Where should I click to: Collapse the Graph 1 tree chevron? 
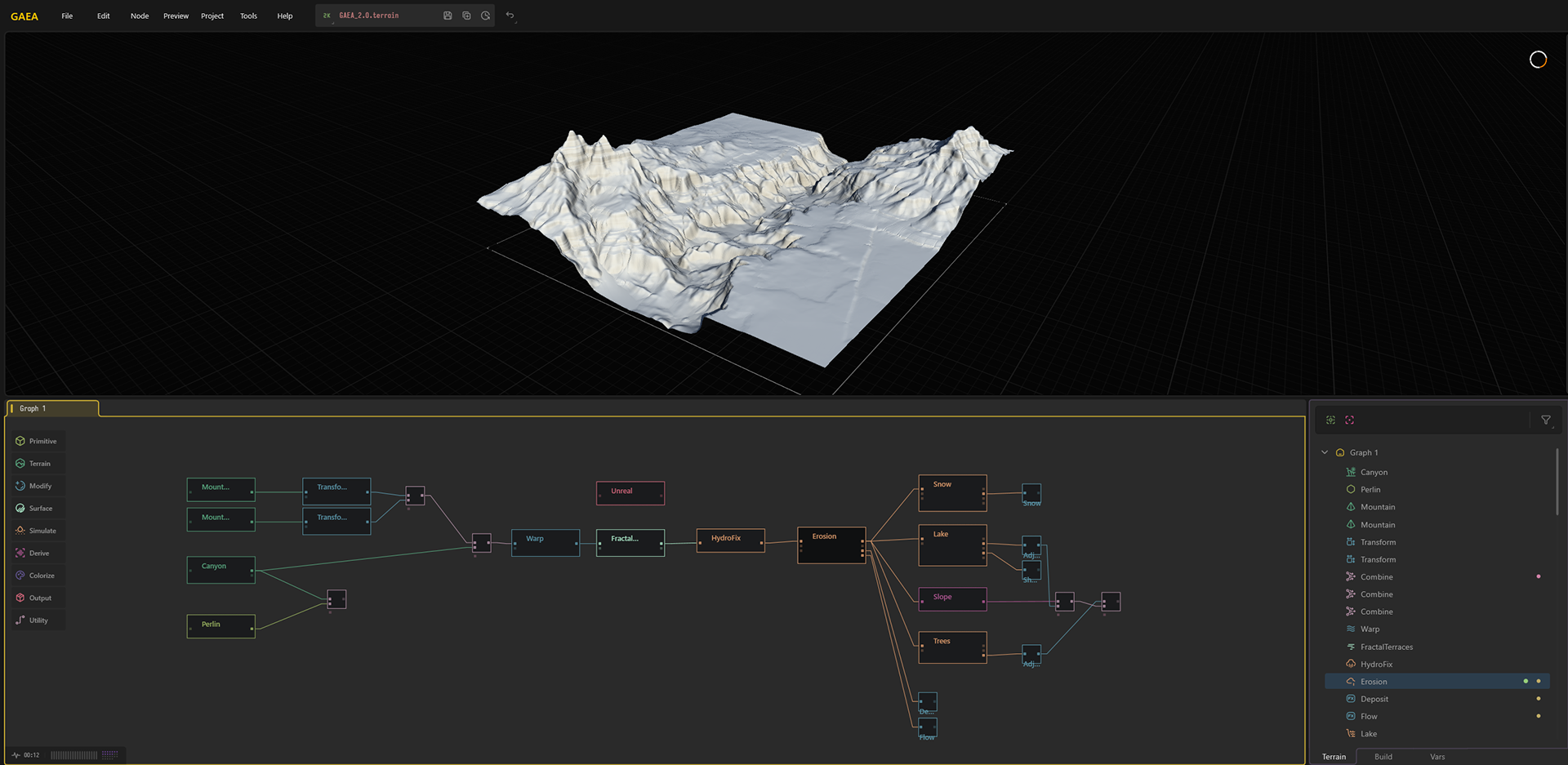pyautogui.click(x=1325, y=452)
